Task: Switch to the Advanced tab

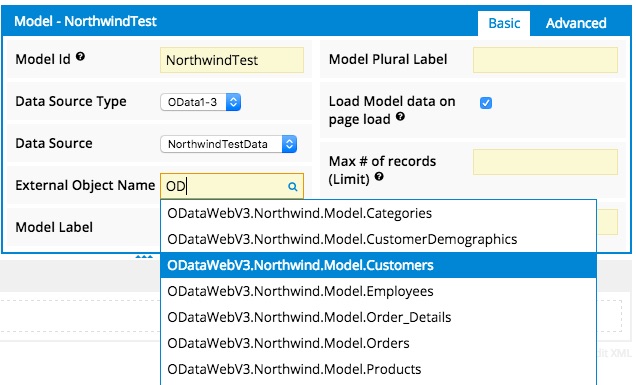Action: coord(576,23)
